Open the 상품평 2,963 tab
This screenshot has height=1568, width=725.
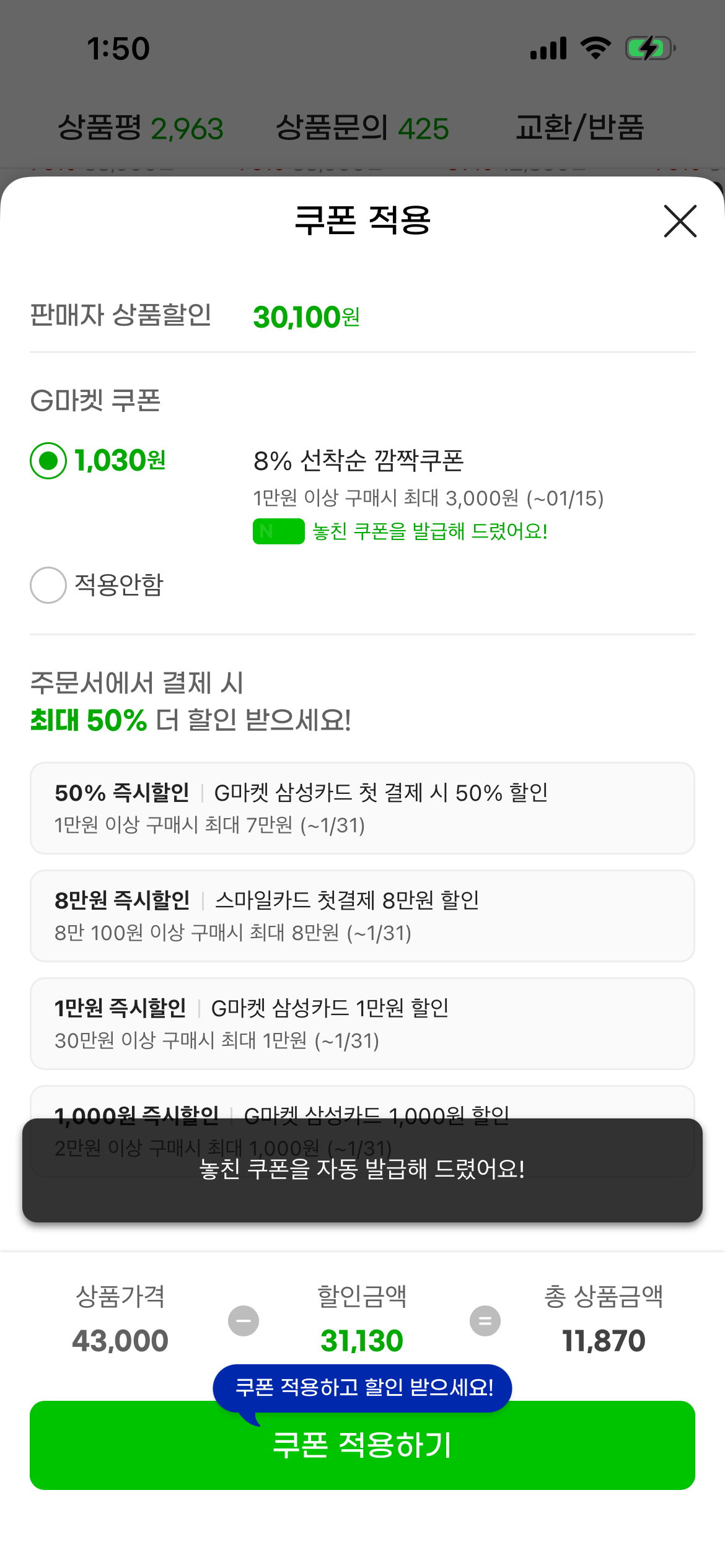[x=141, y=128]
